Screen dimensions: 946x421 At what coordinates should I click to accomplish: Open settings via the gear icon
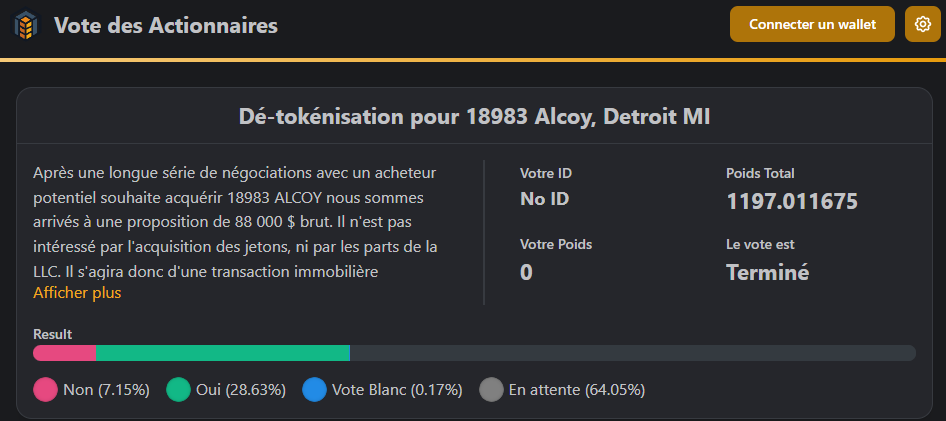(922, 25)
